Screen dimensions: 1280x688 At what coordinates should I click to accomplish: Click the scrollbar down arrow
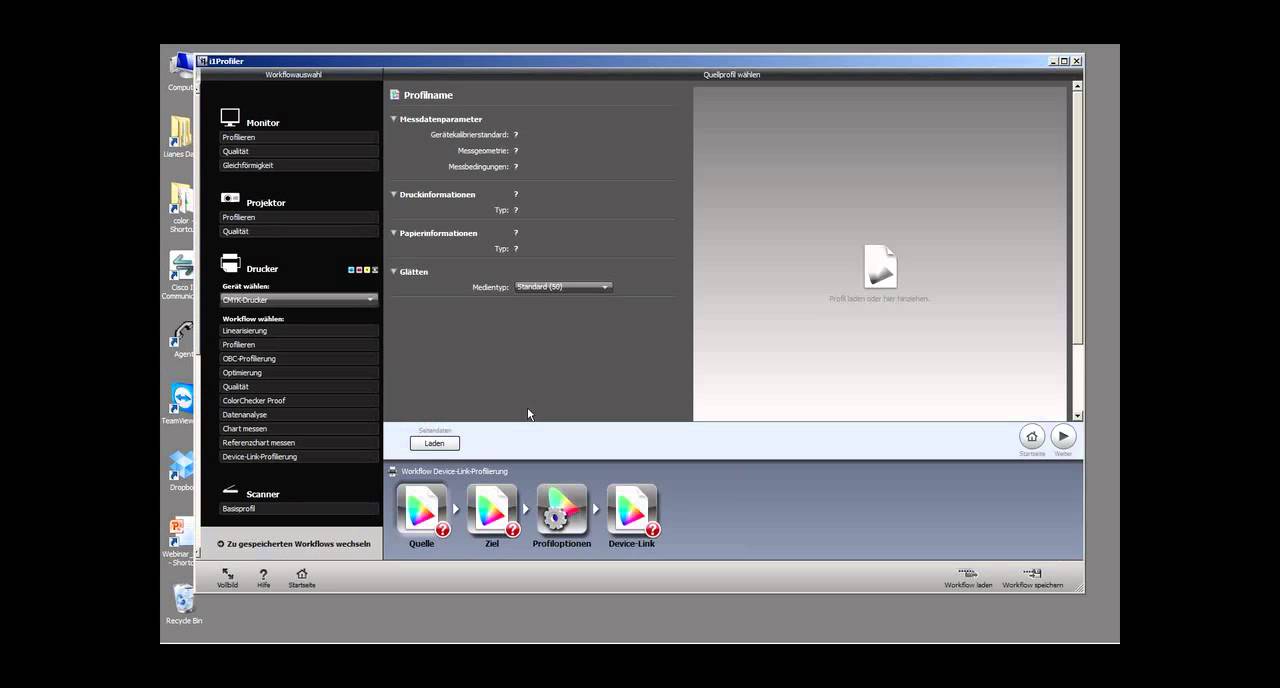click(x=1077, y=415)
